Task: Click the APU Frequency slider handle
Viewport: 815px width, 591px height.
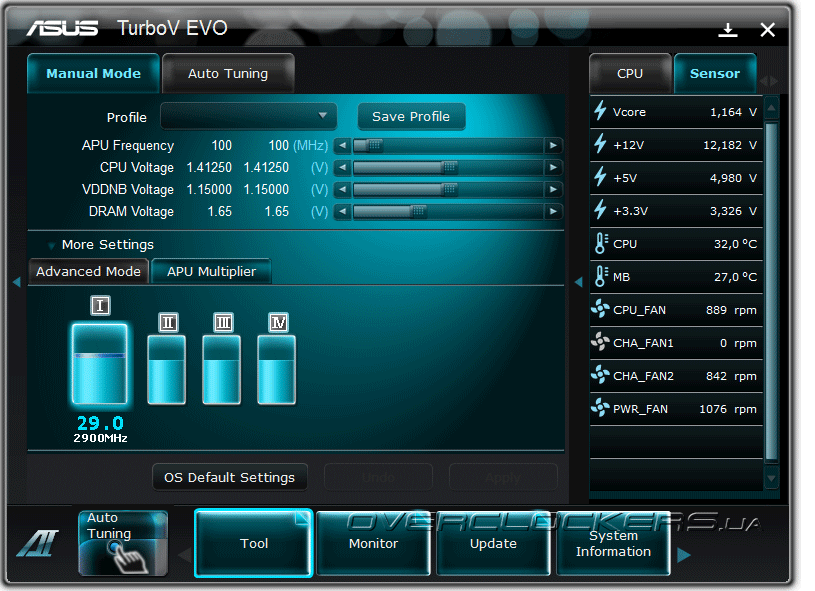Action: (x=374, y=146)
